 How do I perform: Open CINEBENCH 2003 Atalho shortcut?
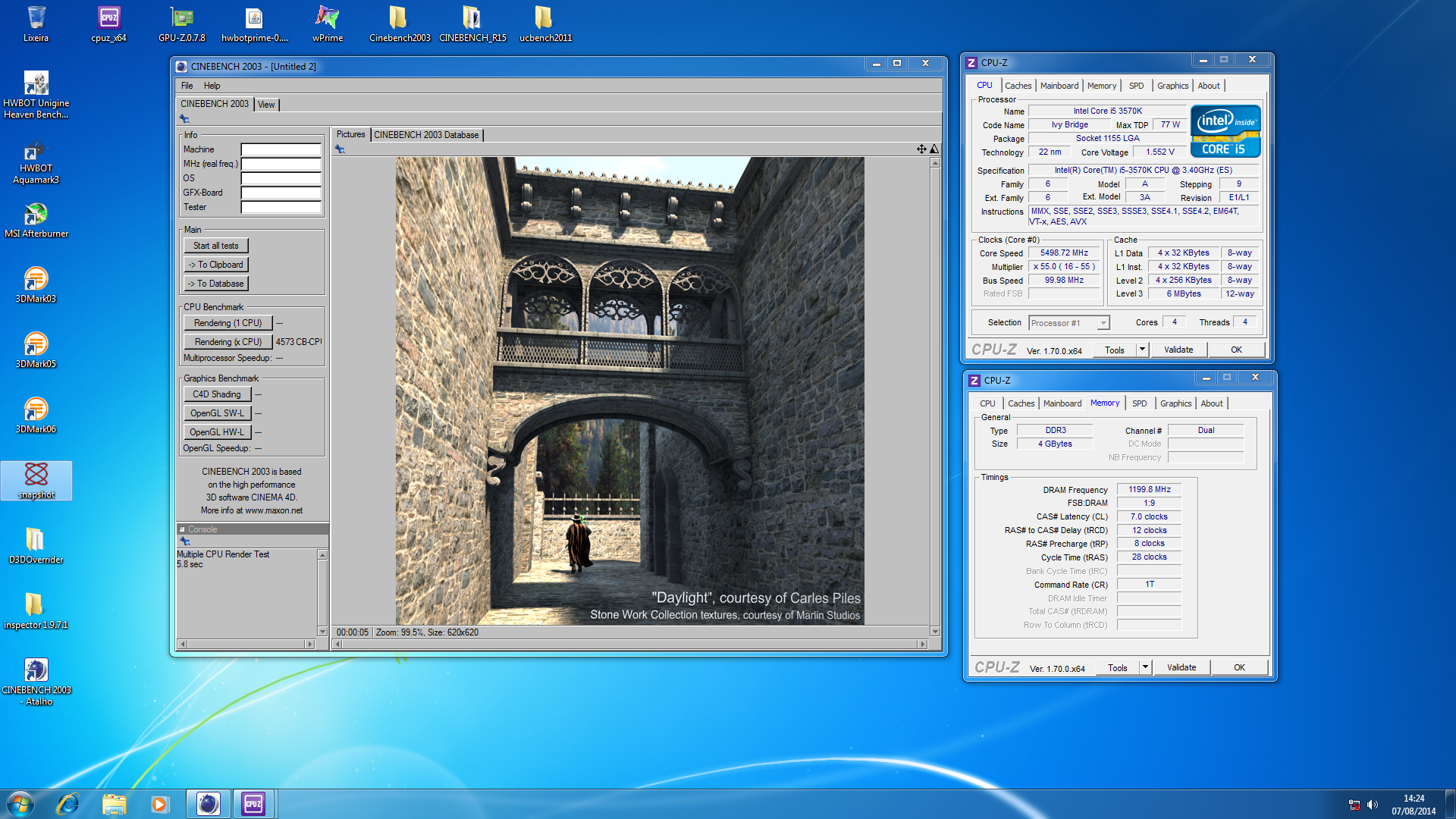coord(36,681)
